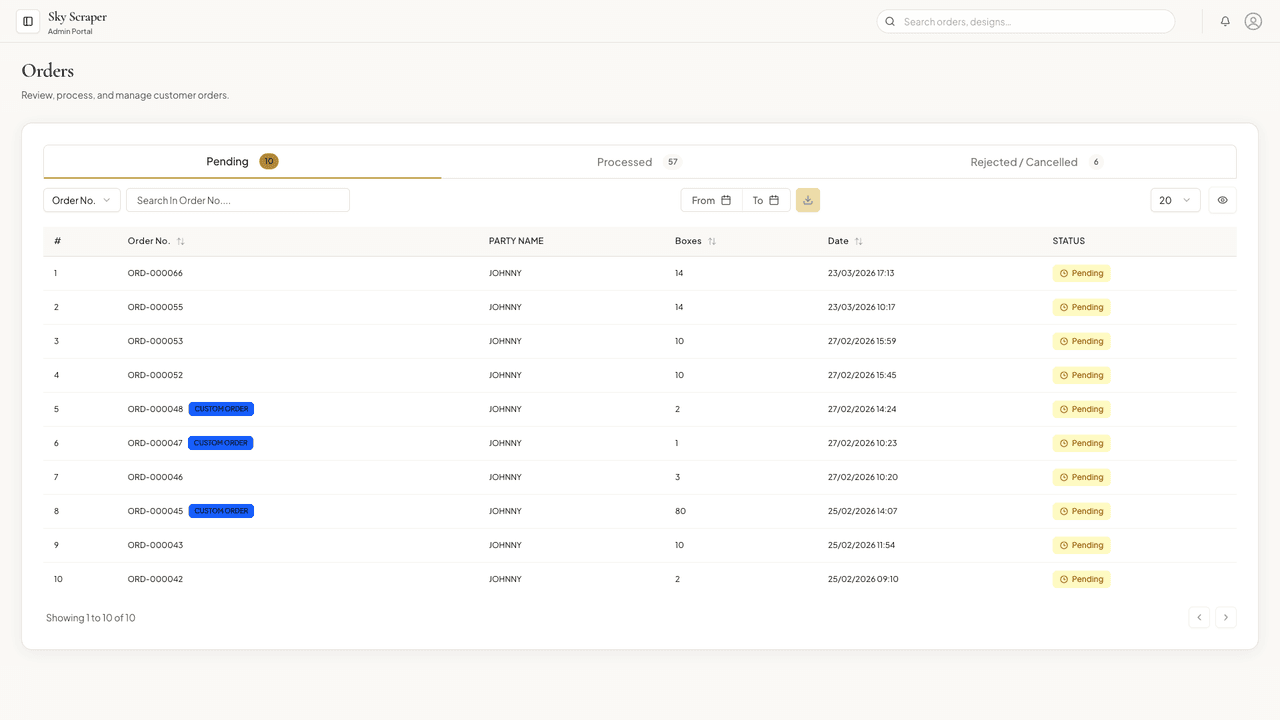Switch to the Processed tab
Image resolution: width=1280 pixels, height=720 pixels.
(x=639, y=162)
